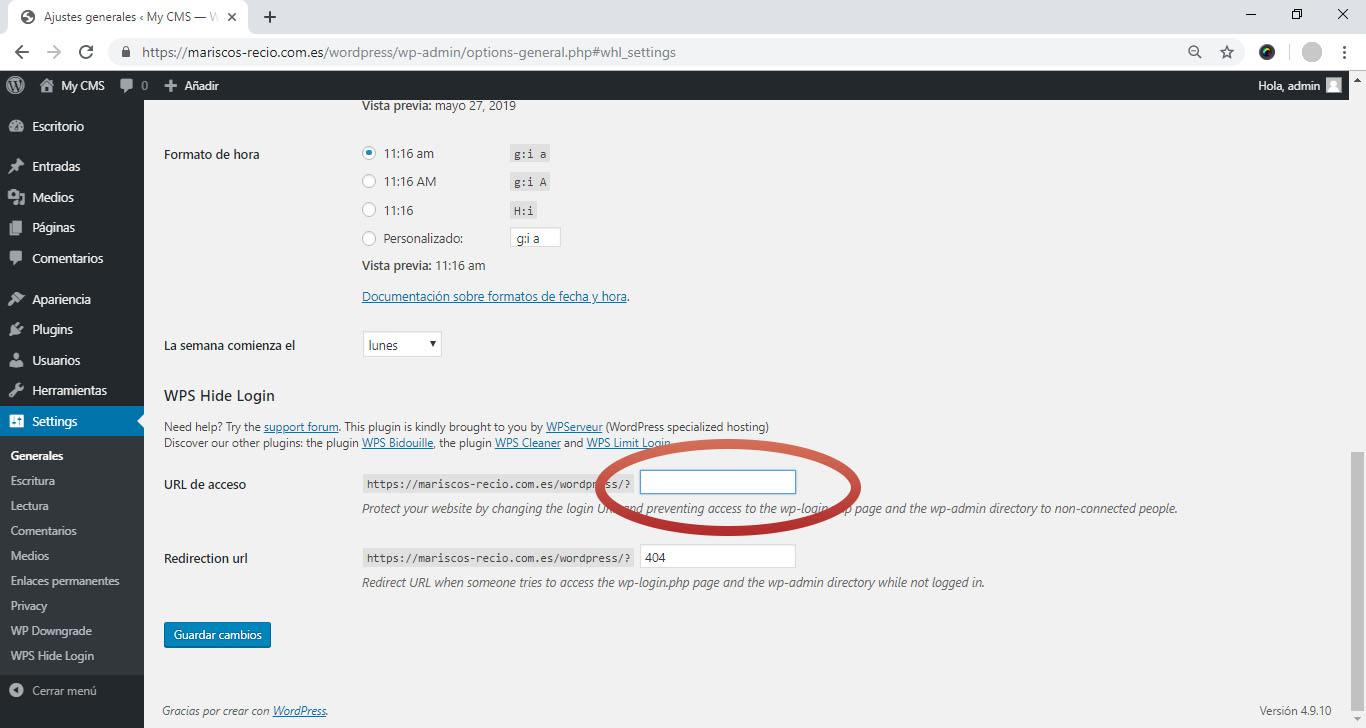Viewport: 1366px width, 728px height.
Task: Click the Añadir new content button
Action: click(191, 86)
